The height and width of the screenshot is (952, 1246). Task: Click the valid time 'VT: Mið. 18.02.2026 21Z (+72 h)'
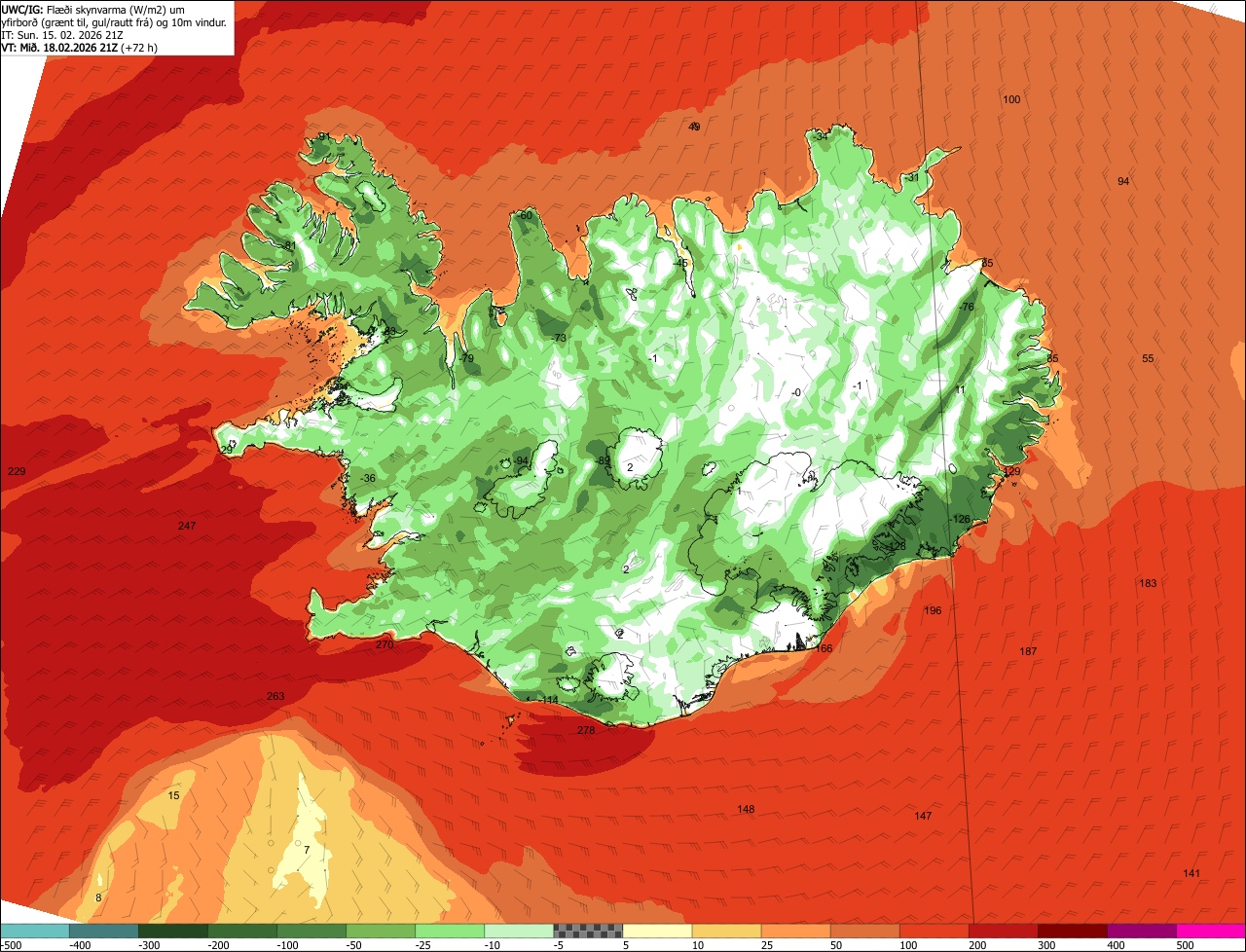[79, 47]
